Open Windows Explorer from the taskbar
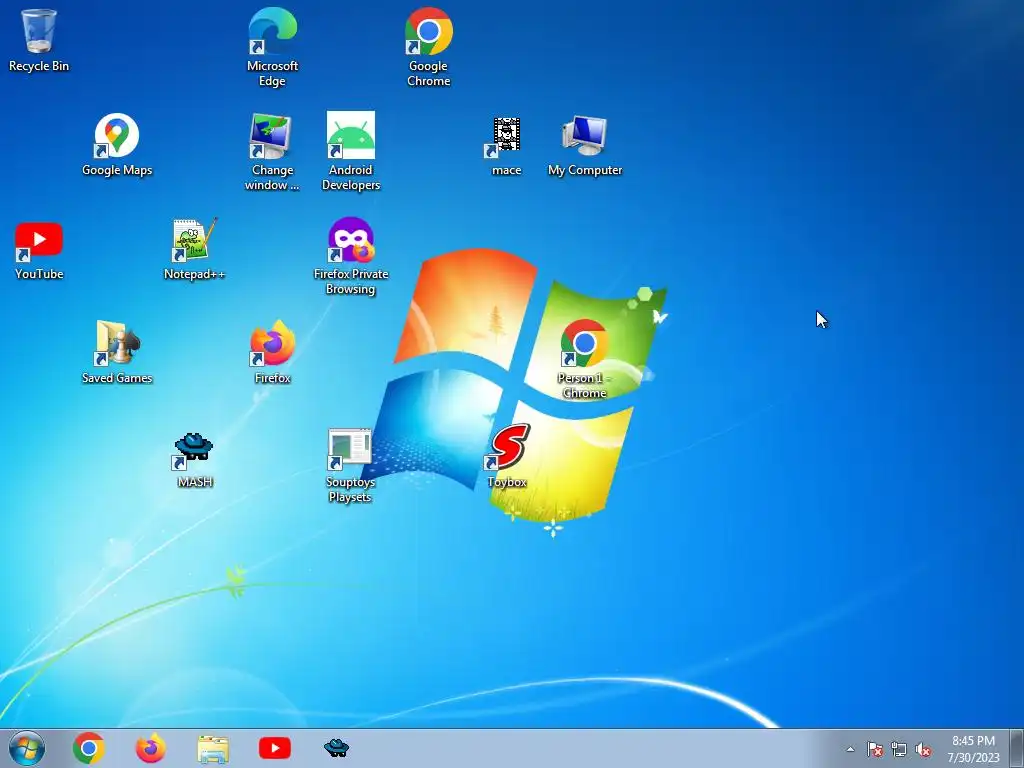 (x=213, y=748)
